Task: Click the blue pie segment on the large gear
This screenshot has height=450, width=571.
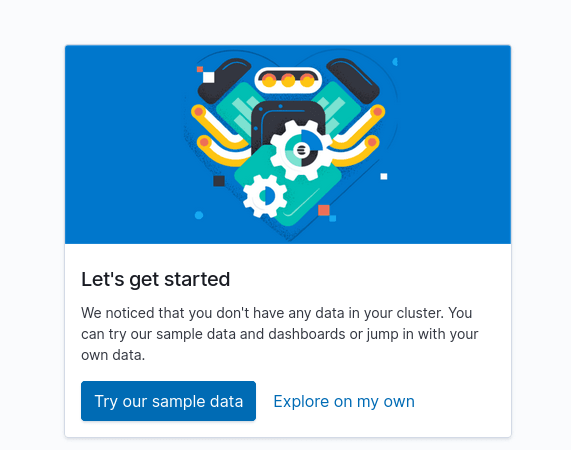Action: click(x=312, y=140)
